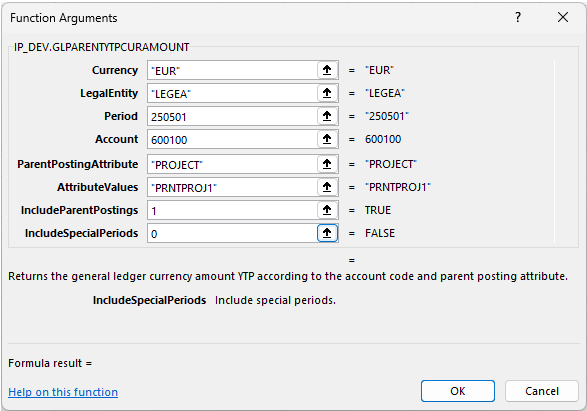Click the ParentPostingAttribute text field
The height and width of the screenshot is (411, 587).
point(232,164)
